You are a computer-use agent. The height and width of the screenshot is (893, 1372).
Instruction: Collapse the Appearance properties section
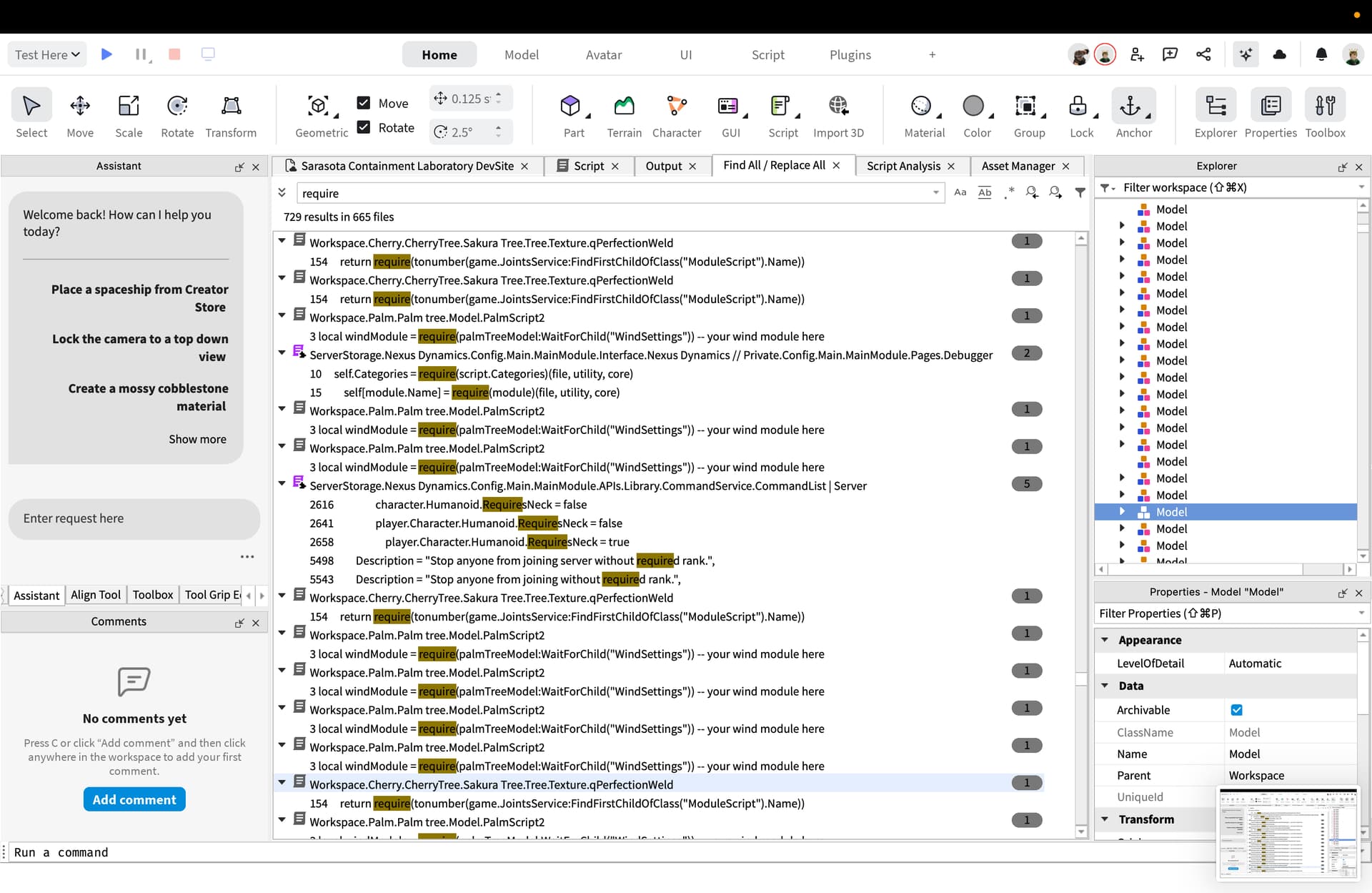point(1105,640)
